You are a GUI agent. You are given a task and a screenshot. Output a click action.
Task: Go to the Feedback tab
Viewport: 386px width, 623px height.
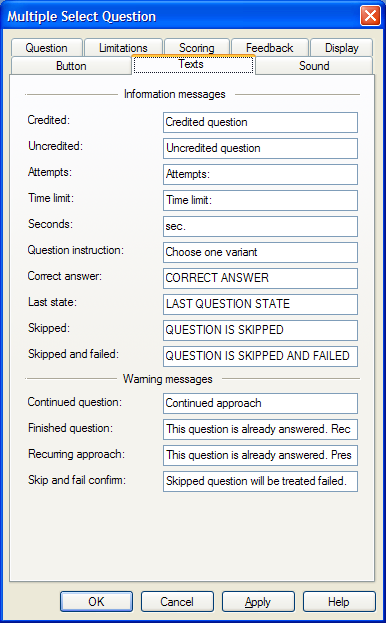pyautogui.click(x=270, y=48)
